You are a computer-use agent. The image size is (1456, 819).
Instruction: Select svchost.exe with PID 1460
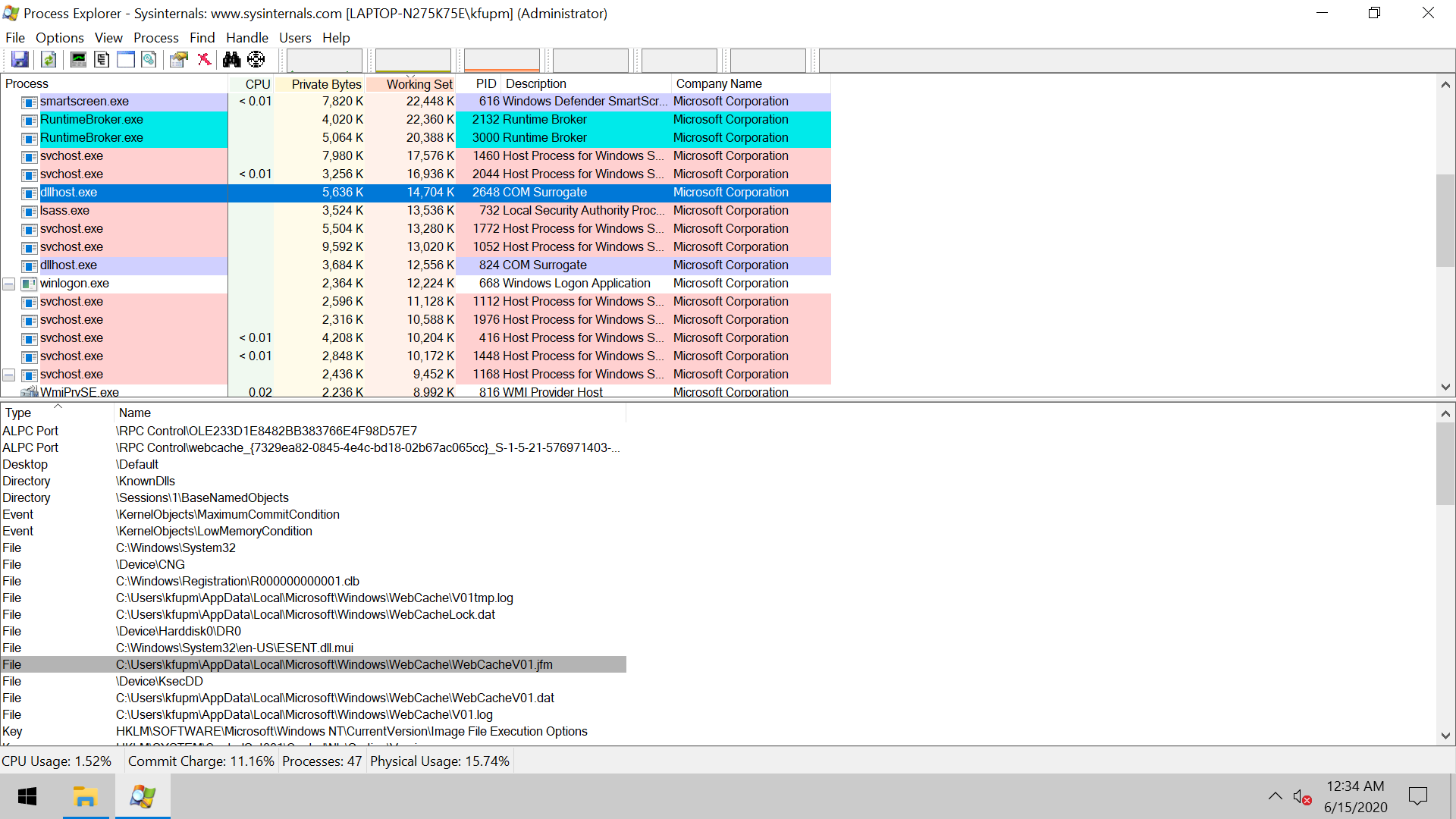[x=416, y=156]
